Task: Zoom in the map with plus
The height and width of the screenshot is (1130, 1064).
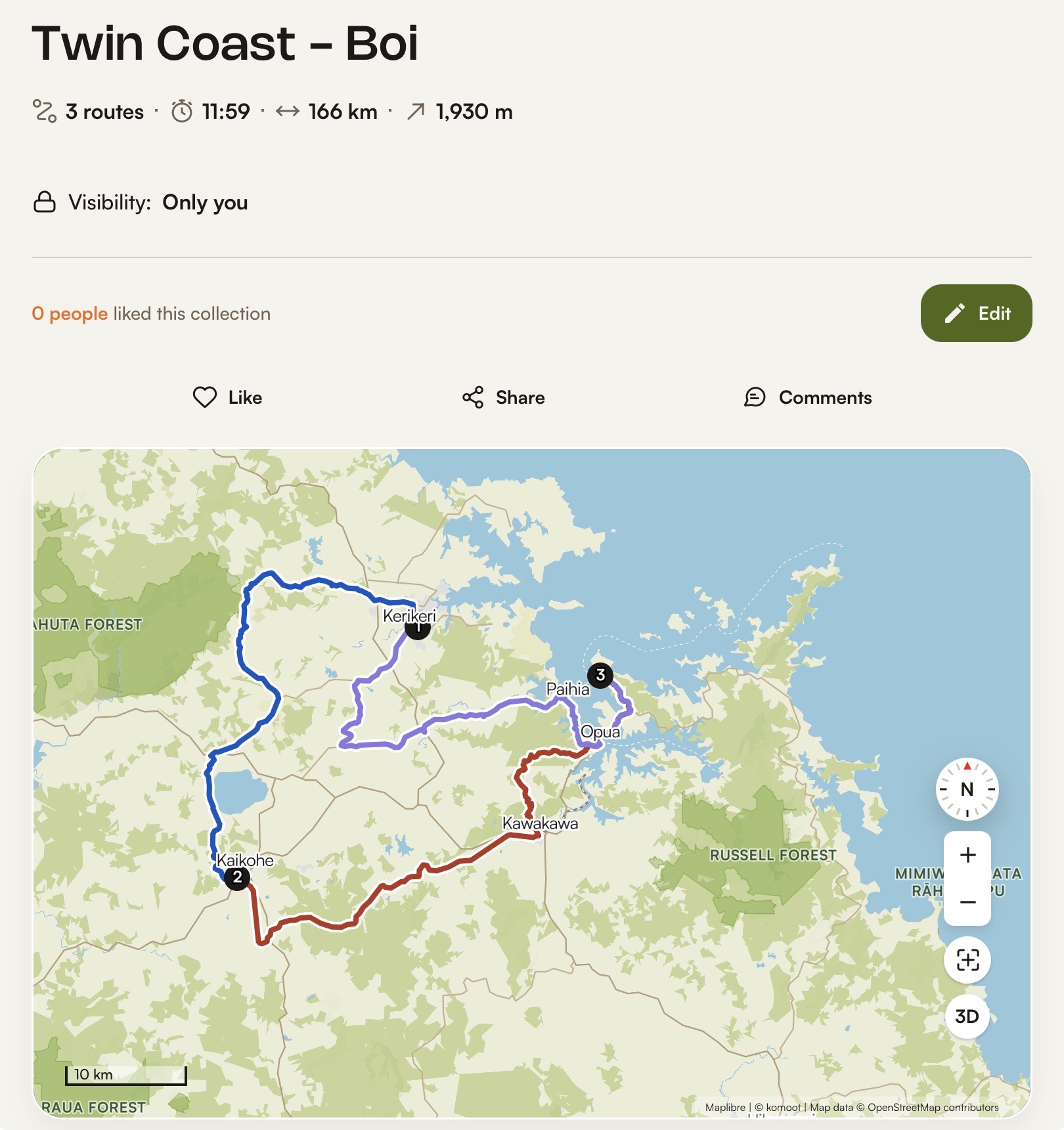Action: coord(967,855)
